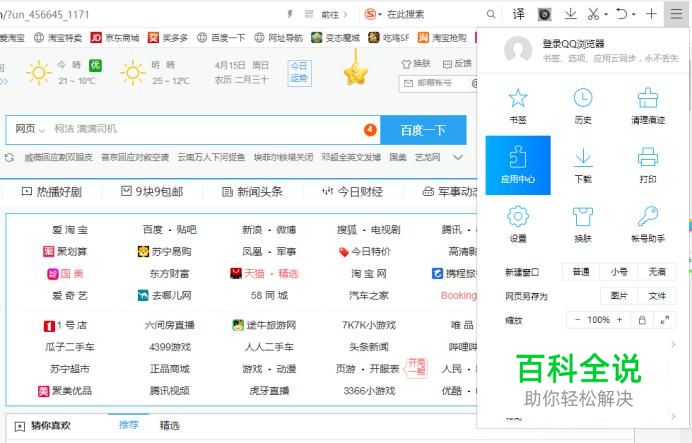This screenshot has height=443, width=692.
Task: Open the 下载 downloads menu icon
Action: (583, 158)
